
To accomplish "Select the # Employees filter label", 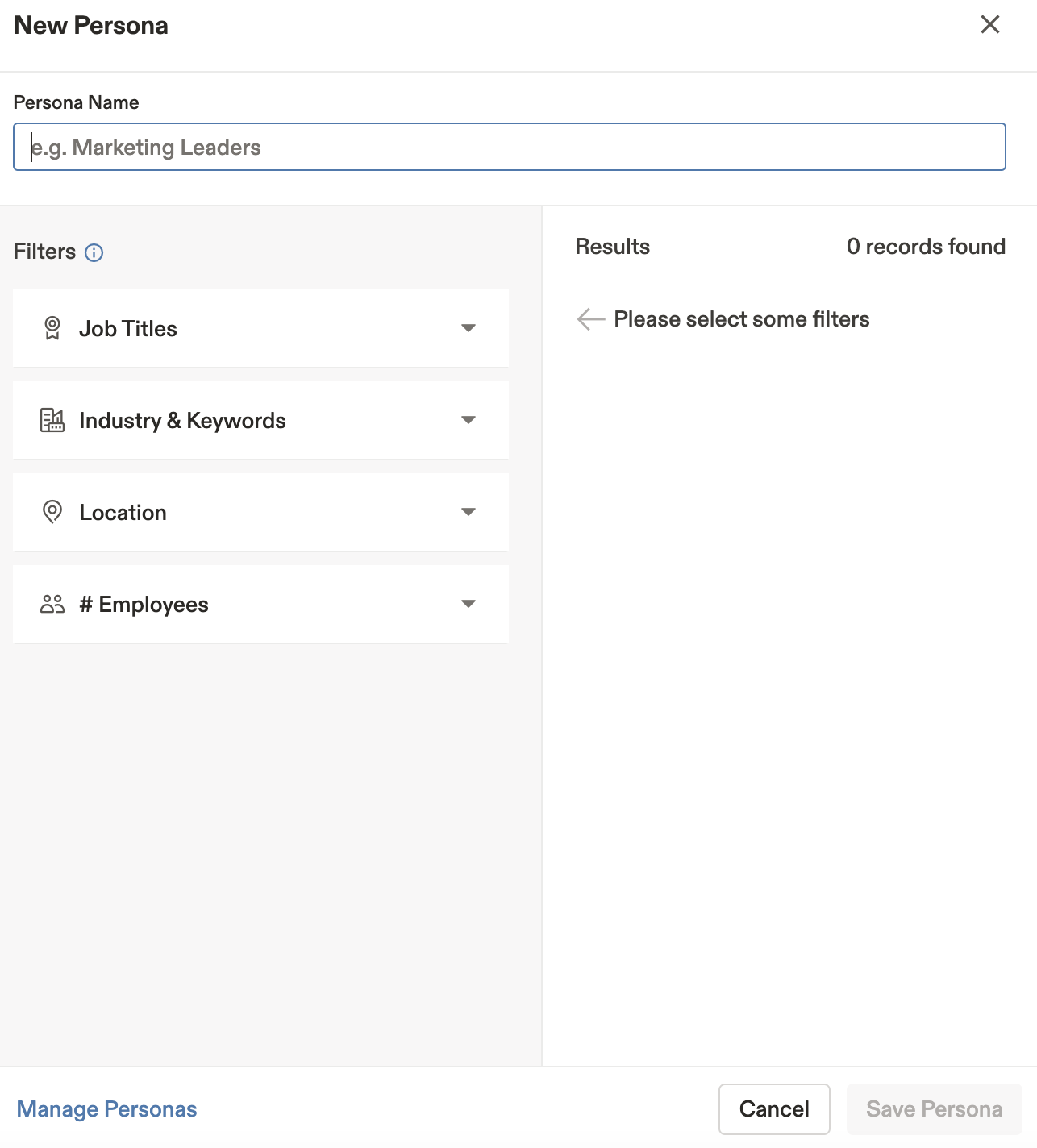I will [x=144, y=605].
